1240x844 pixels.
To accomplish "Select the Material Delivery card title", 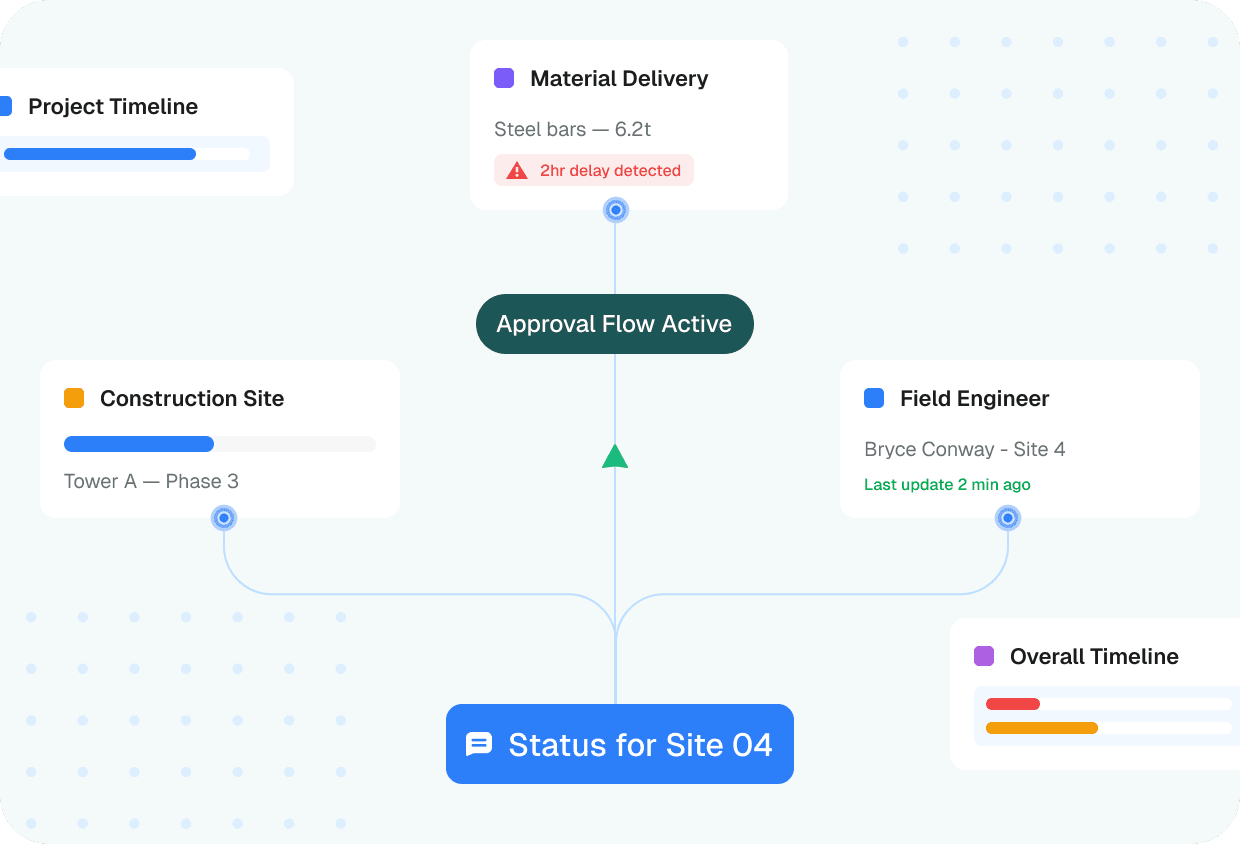I will tap(619, 78).
